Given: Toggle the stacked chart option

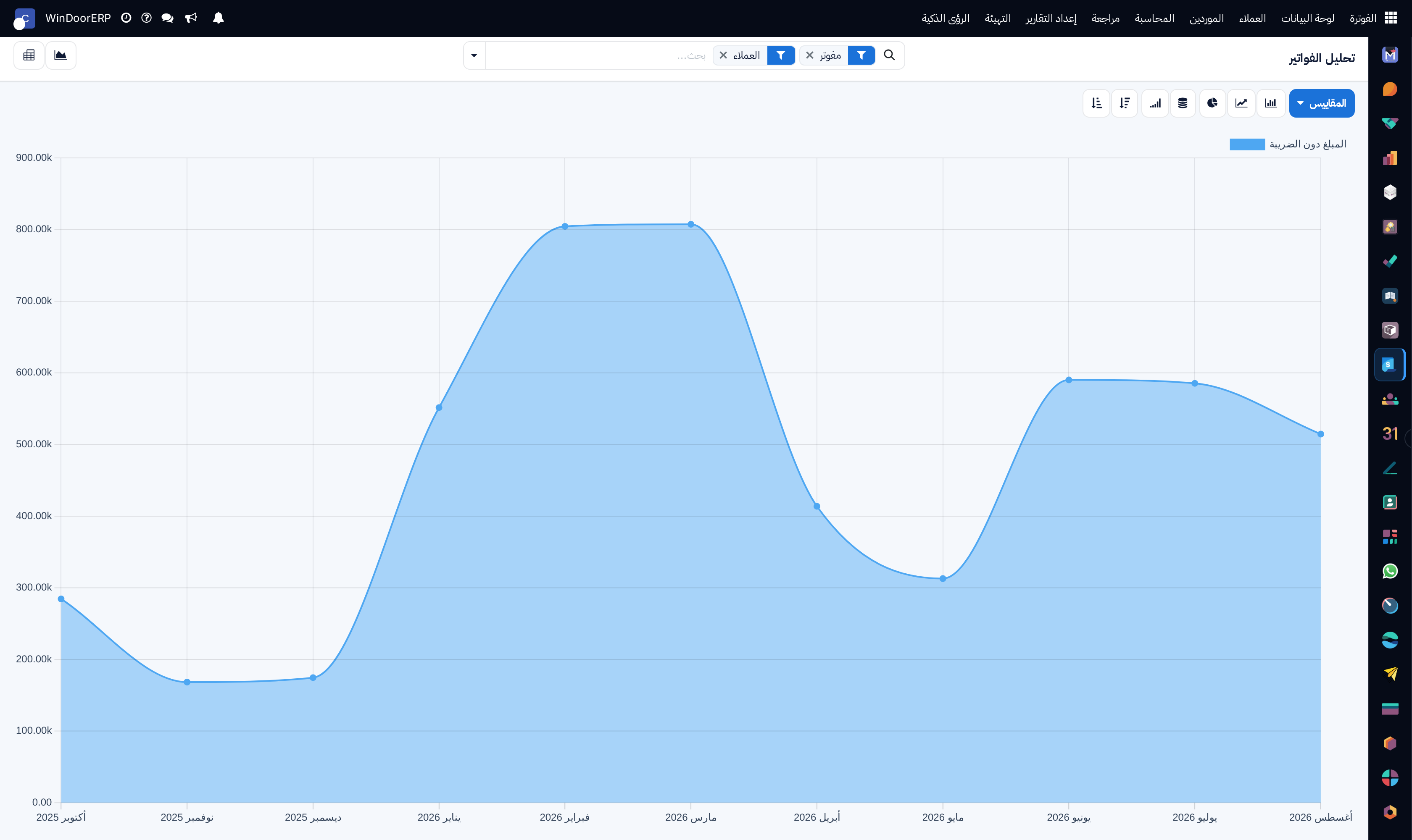Looking at the screenshot, I should pyautogui.click(x=1183, y=103).
